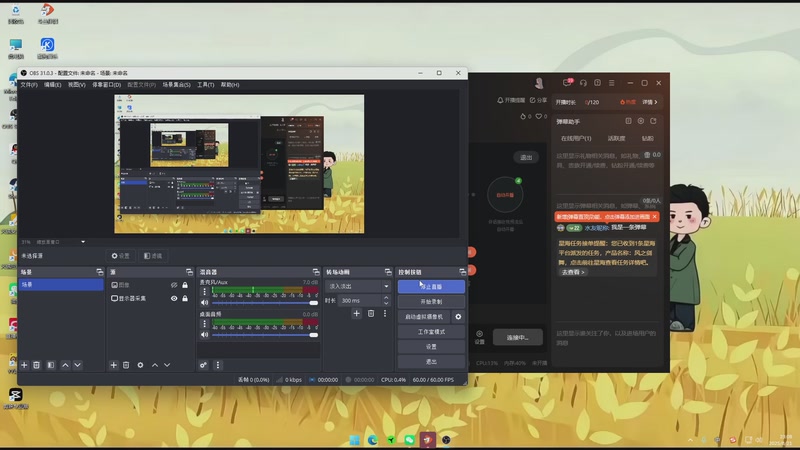Open desktop audio track options dots
This screenshot has width=800, height=450.
pos(205,324)
